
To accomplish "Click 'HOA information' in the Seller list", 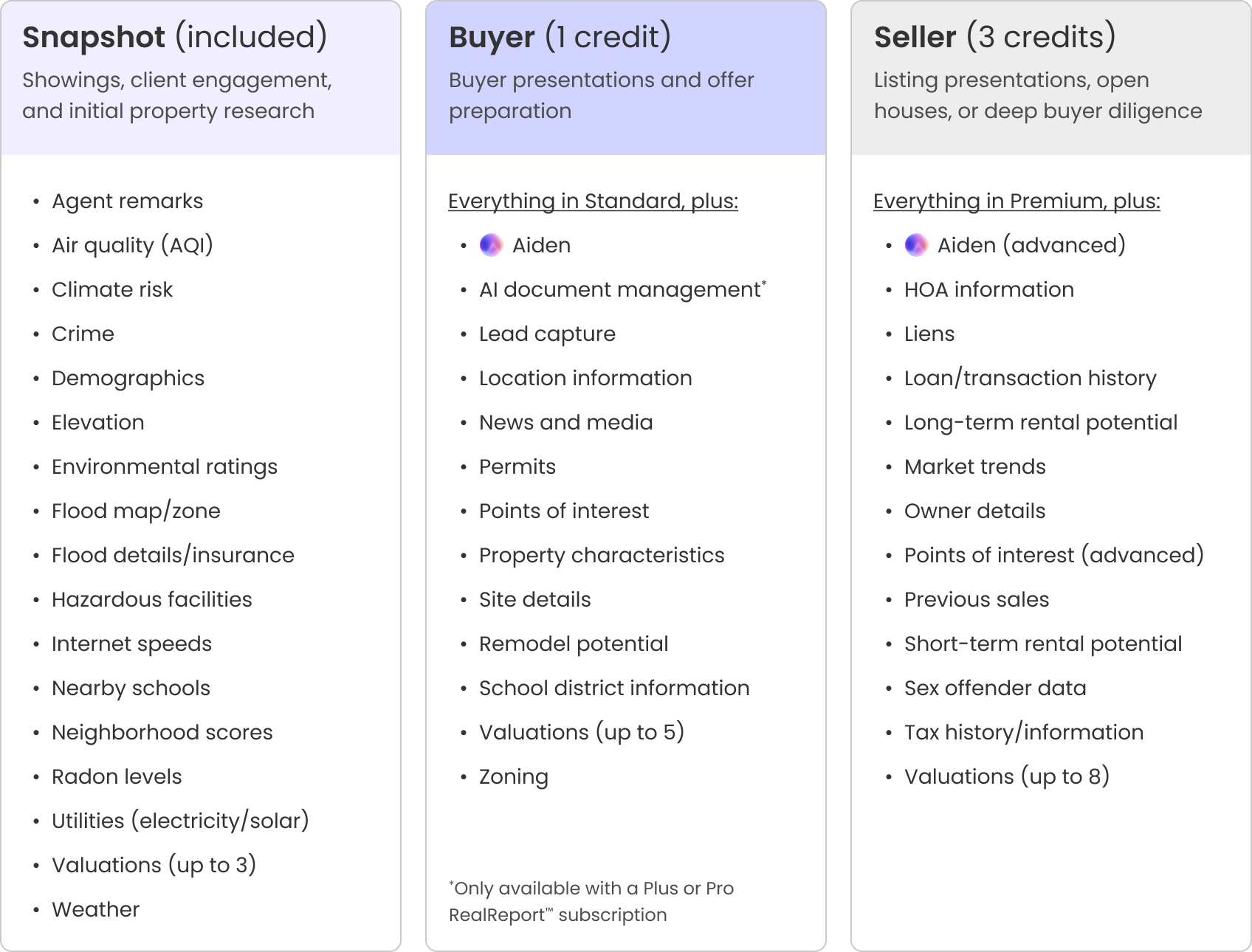I will coord(989,289).
